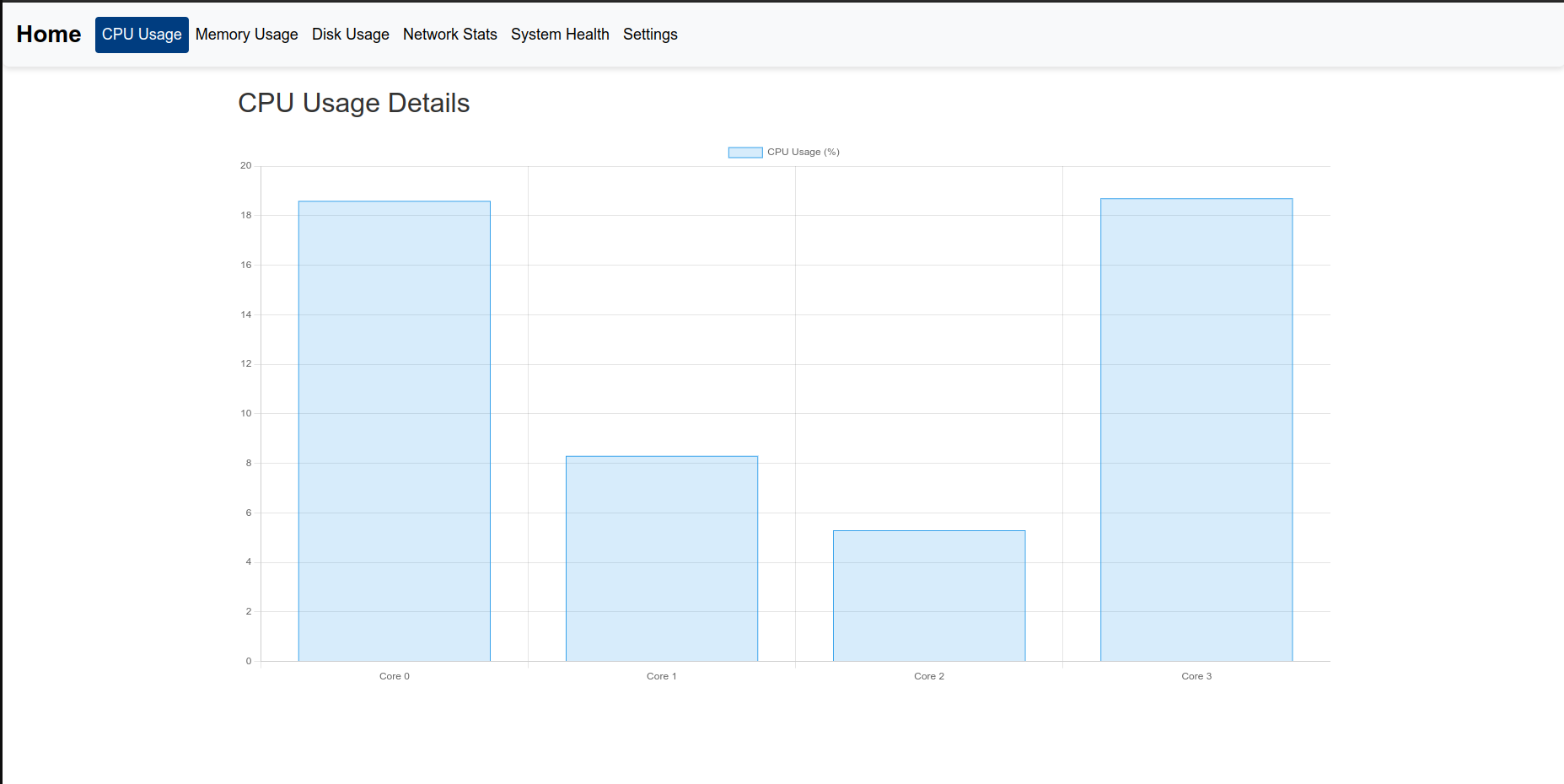Open the Home link
The height and width of the screenshot is (784, 1564).
49,35
